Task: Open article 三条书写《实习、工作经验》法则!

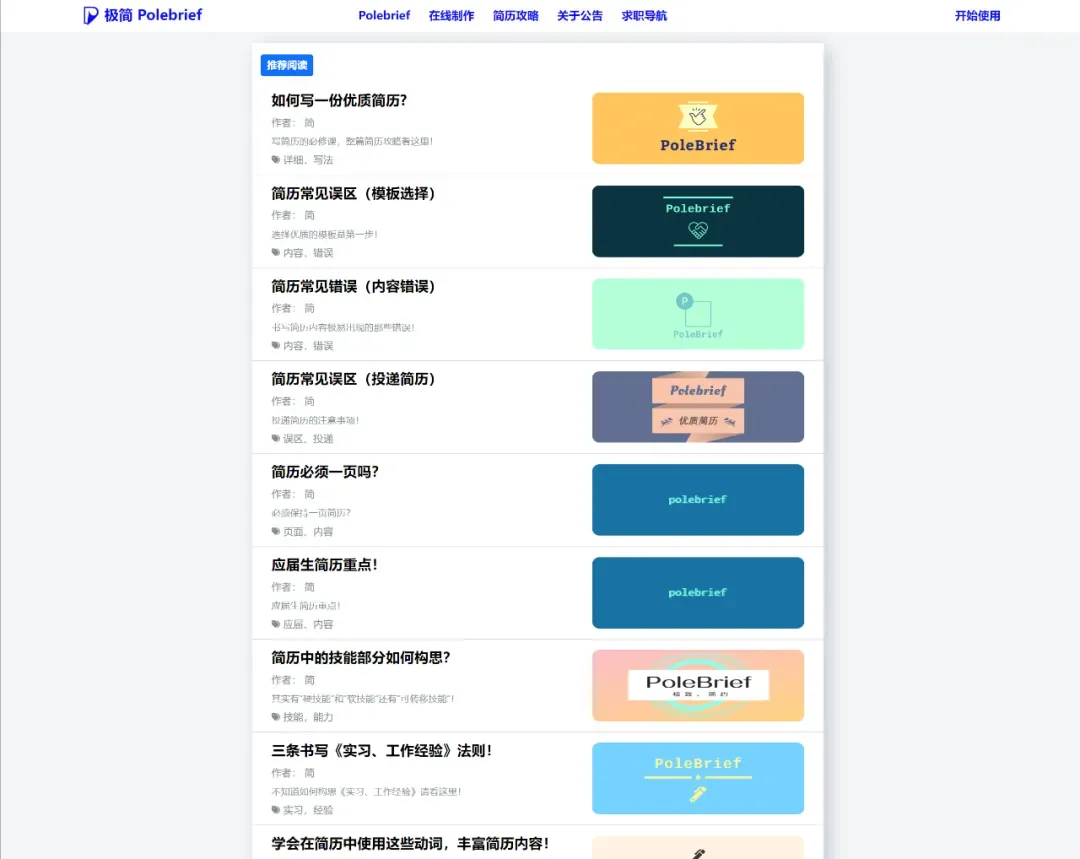Action: 382,751
